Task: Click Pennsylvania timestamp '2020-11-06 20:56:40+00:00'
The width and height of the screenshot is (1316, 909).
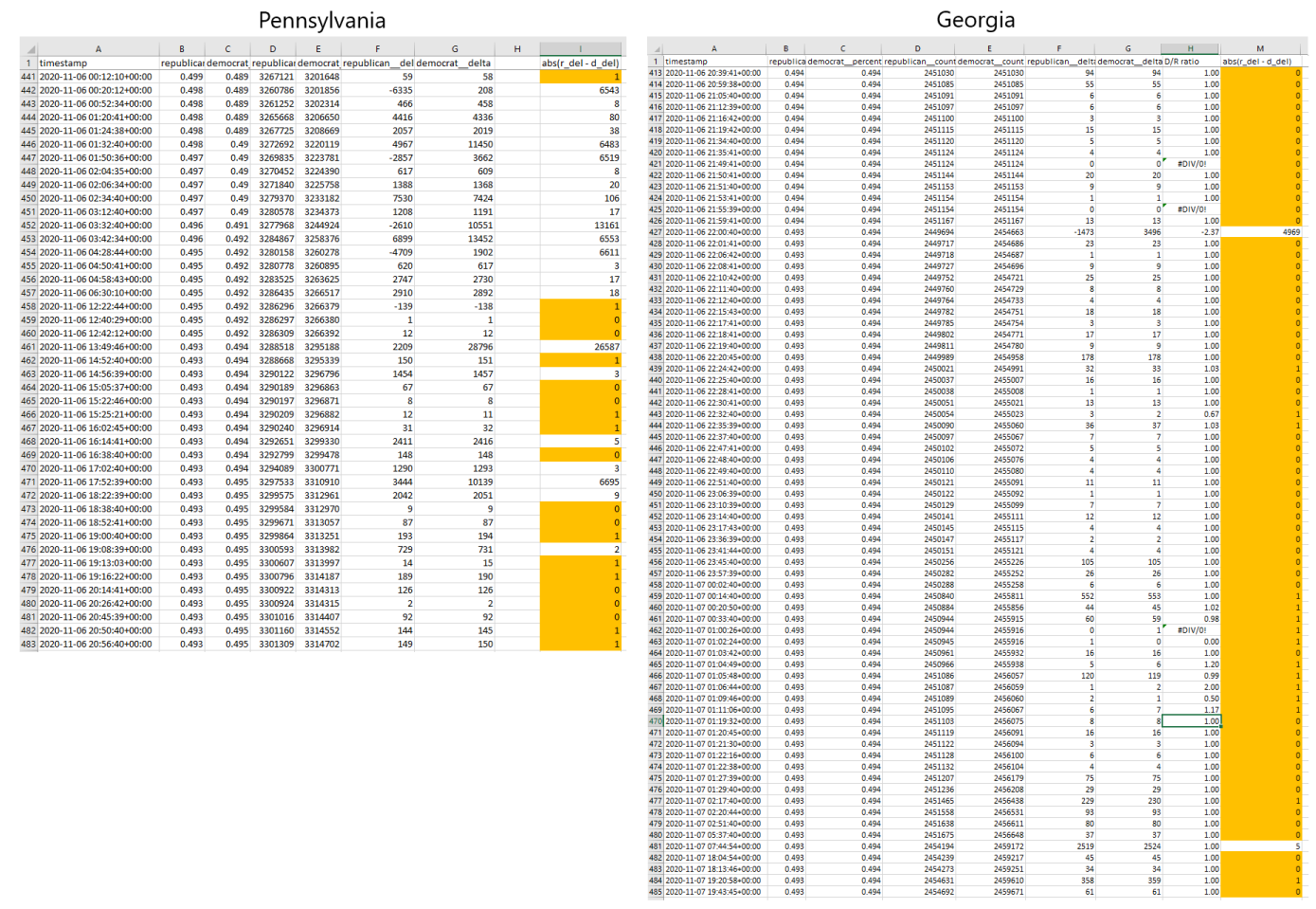Action: tap(98, 645)
